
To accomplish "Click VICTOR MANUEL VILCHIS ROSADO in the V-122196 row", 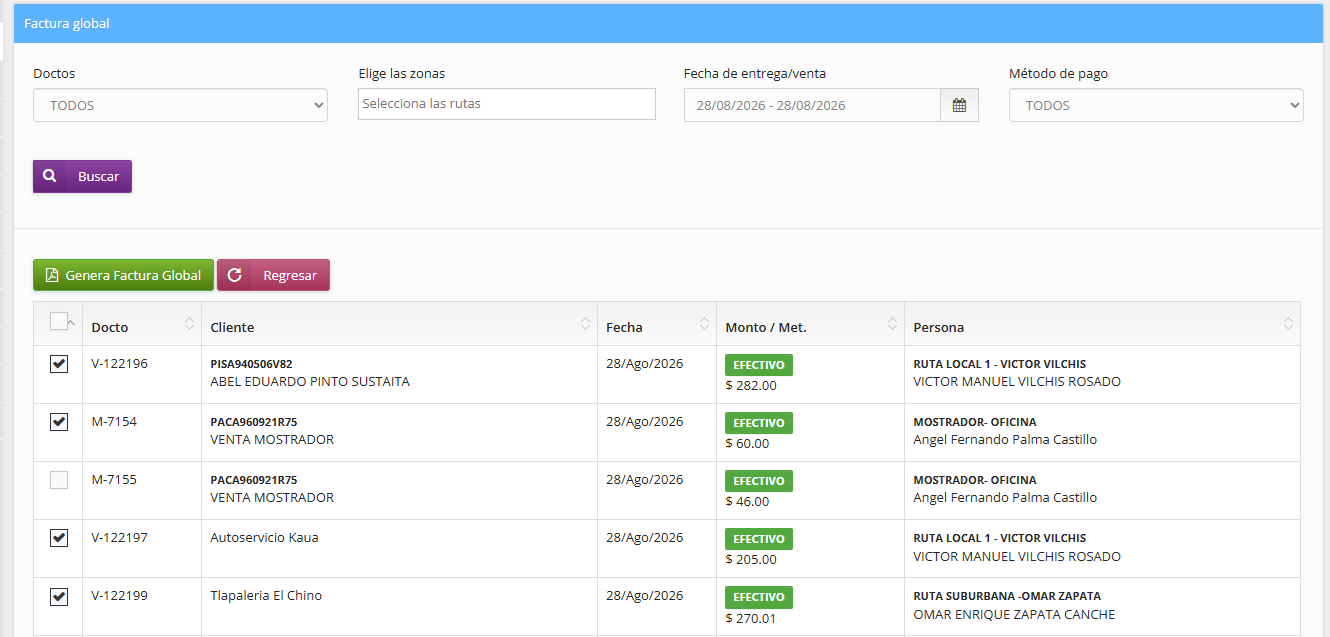I will tap(1017, 382).
